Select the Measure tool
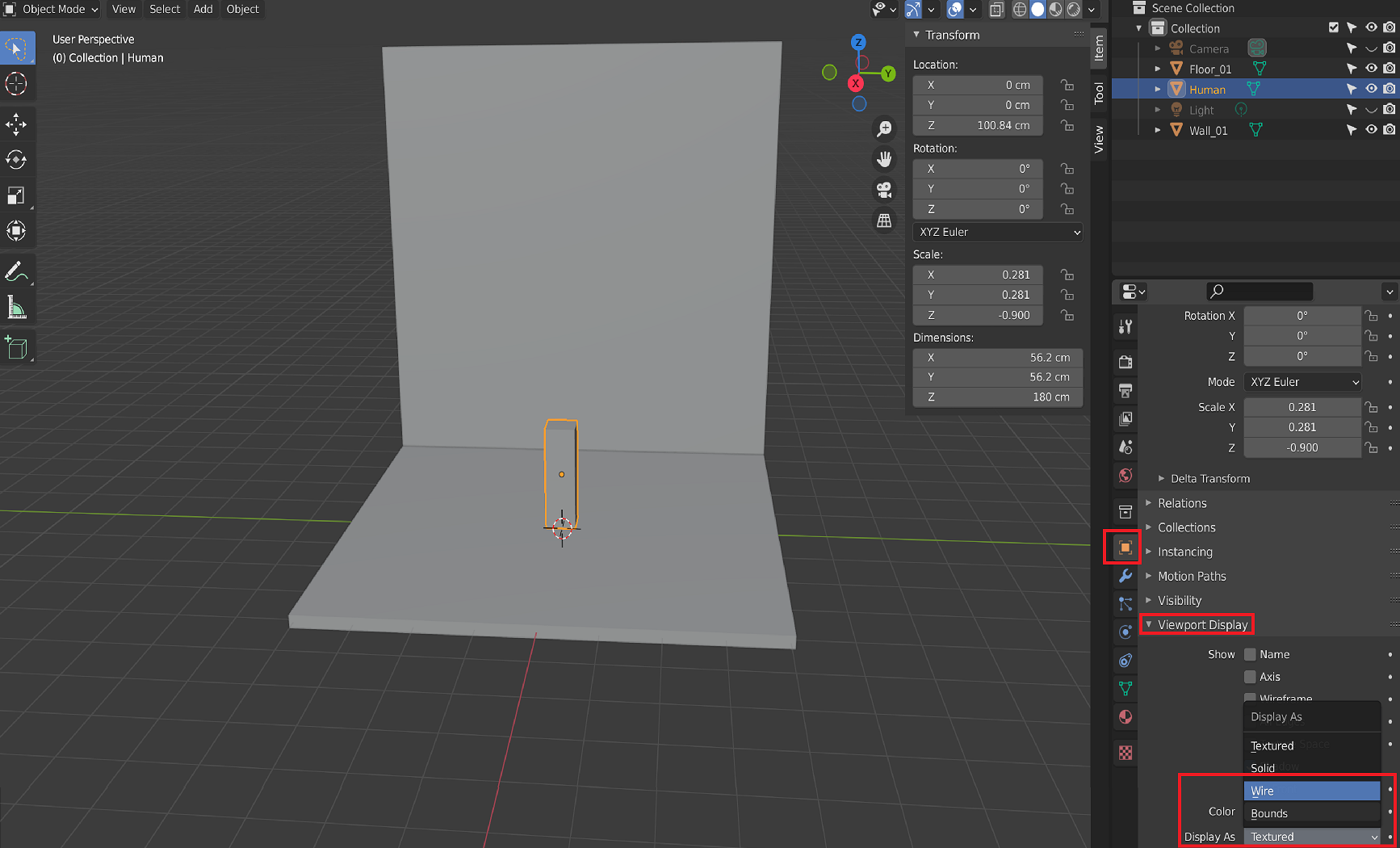The height and width of the screenshot is (848, 1400). click(16, 308)
